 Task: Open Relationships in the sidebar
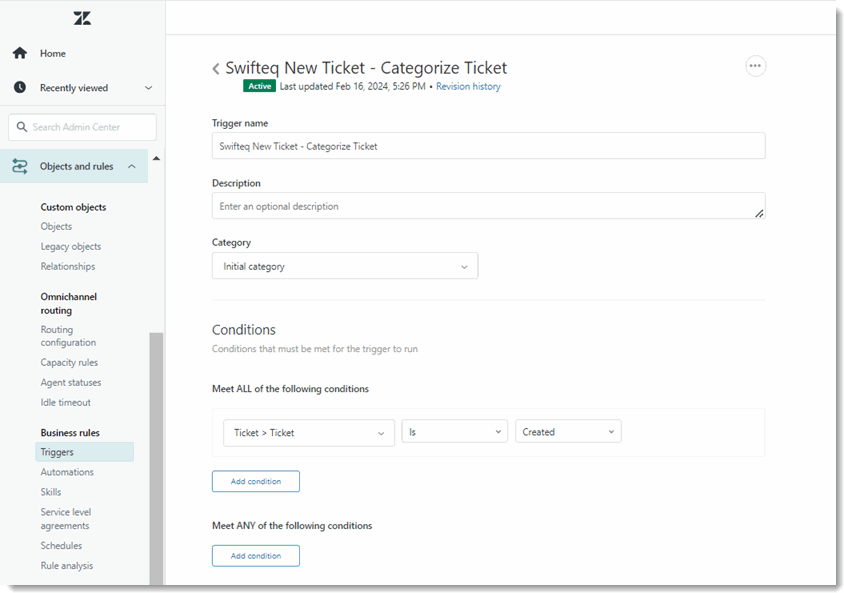68,266
